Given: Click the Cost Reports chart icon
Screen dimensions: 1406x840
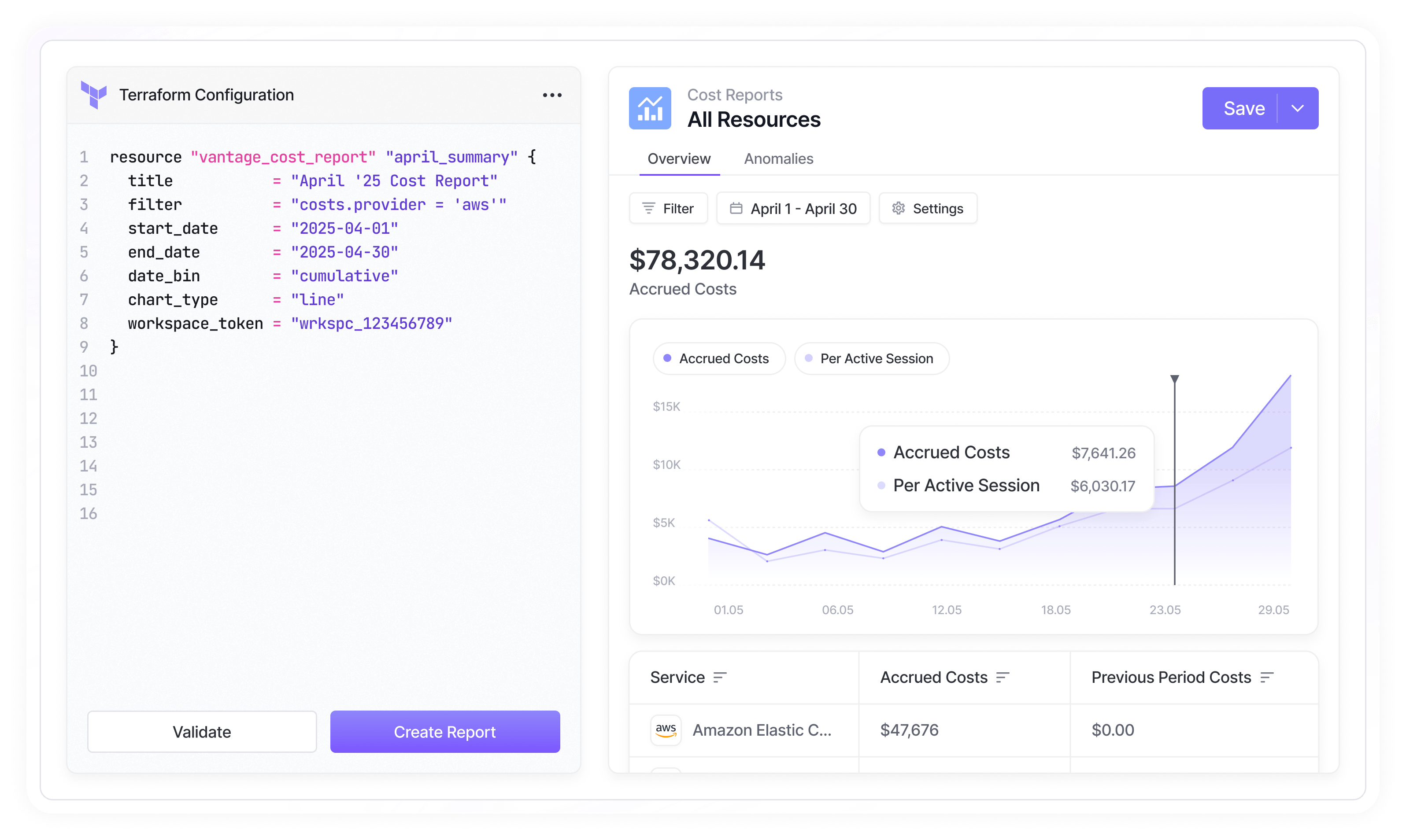Looking at the screenshot, I should pos(650,108).
